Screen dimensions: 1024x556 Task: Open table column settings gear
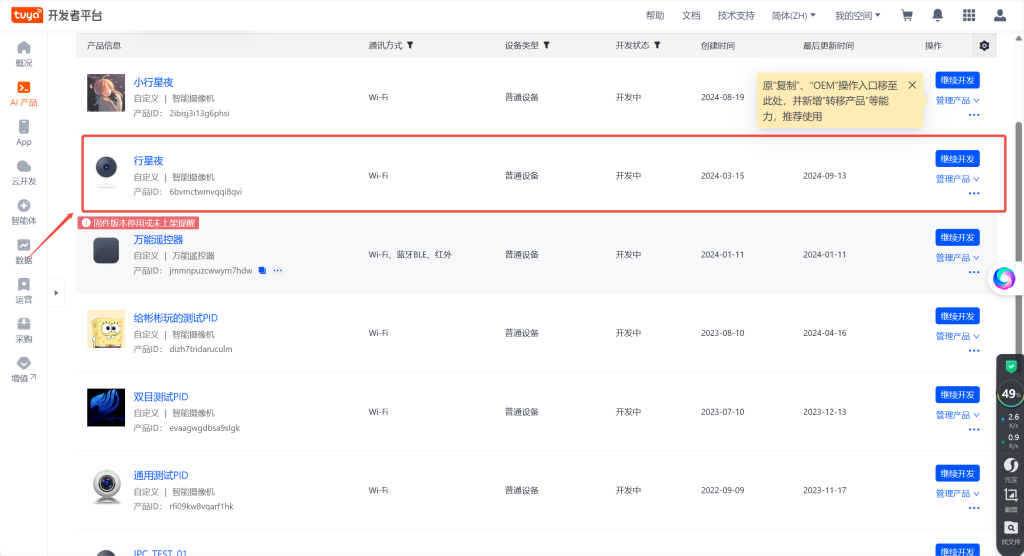click(984, 46)
